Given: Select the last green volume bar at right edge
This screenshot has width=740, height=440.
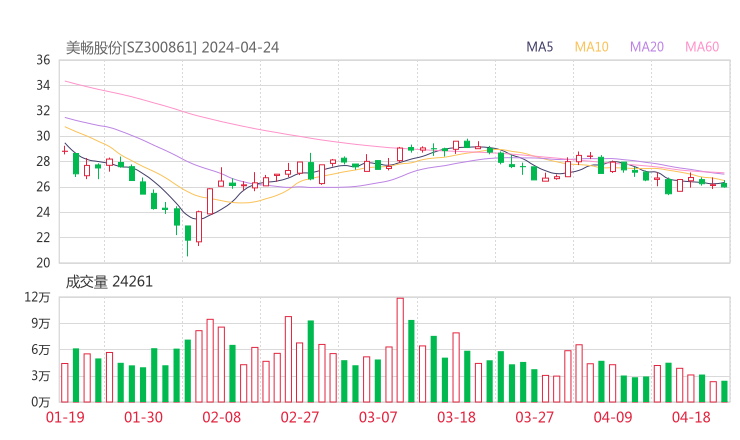Looking at the screenshot, I should pyautogui.click(x=724, y=391).
